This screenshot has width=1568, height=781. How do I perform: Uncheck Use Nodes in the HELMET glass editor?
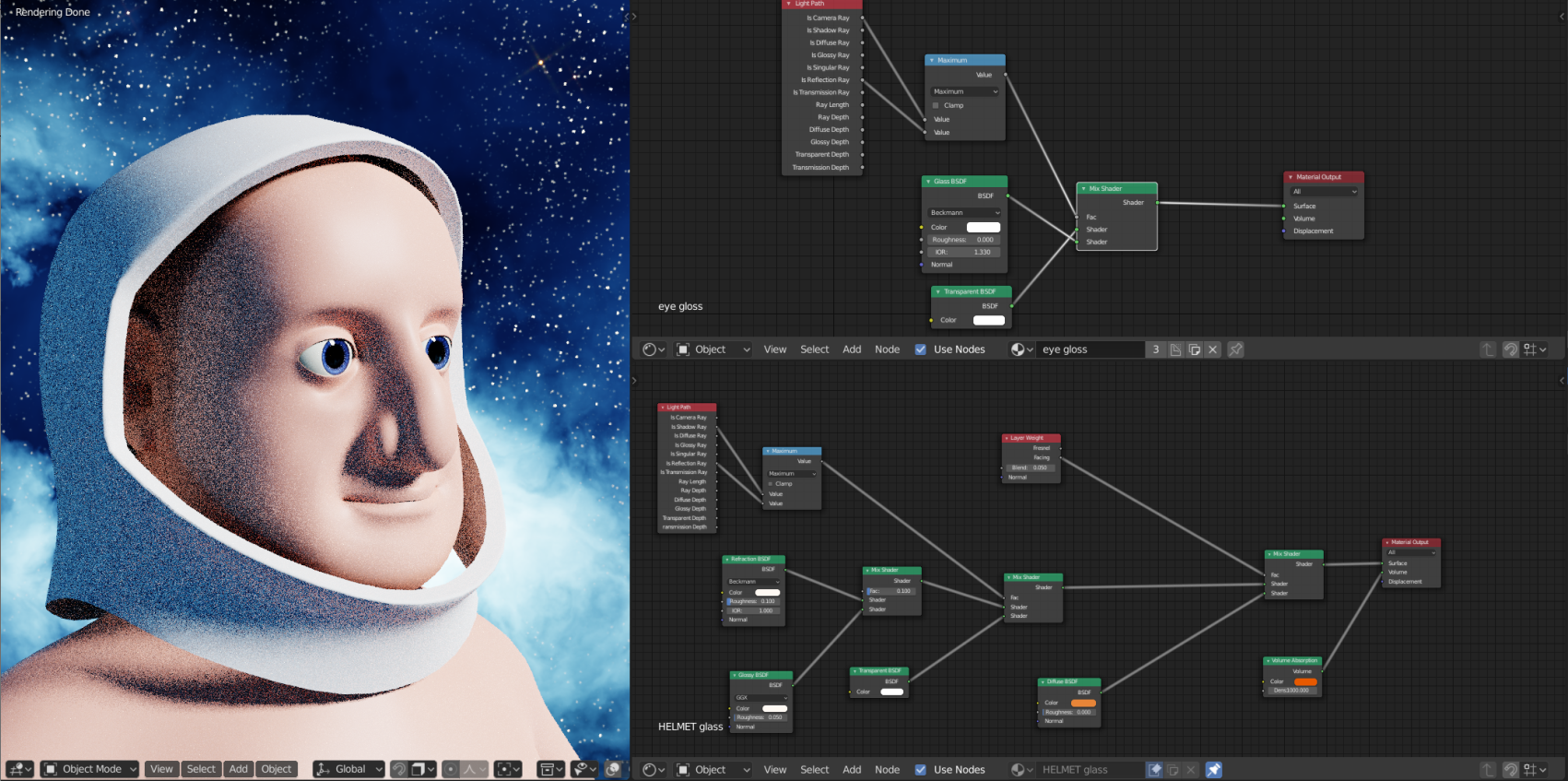(x=920, y=770)
